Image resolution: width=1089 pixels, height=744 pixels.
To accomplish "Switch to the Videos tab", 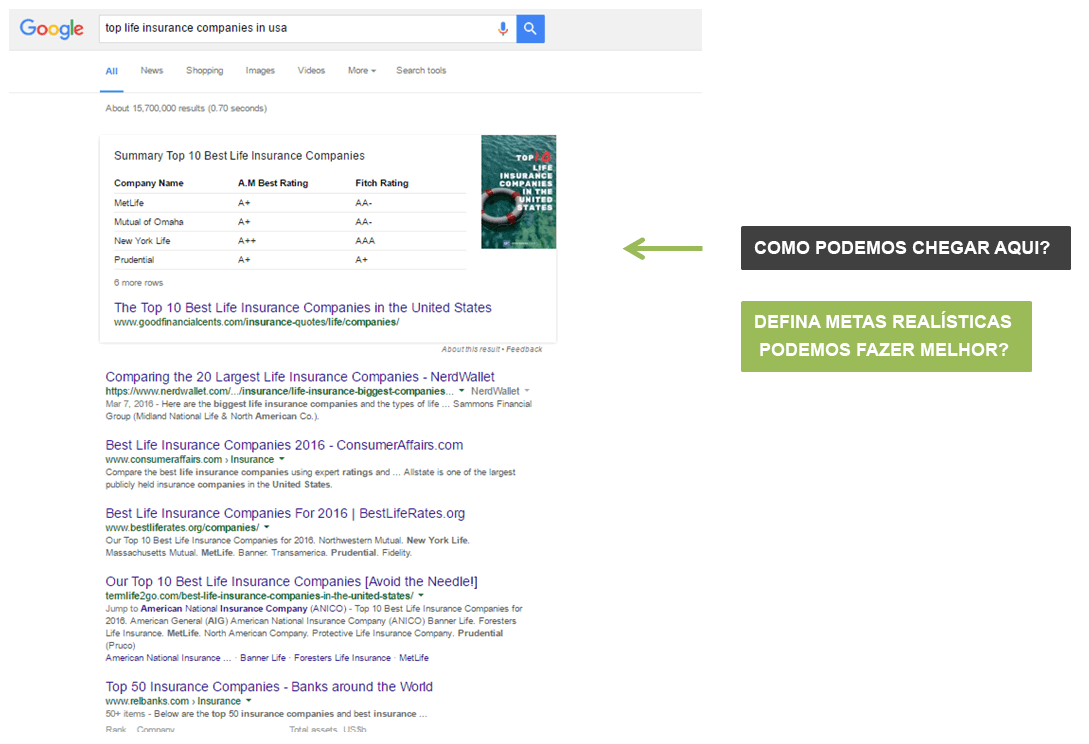I will coord(311,70).
